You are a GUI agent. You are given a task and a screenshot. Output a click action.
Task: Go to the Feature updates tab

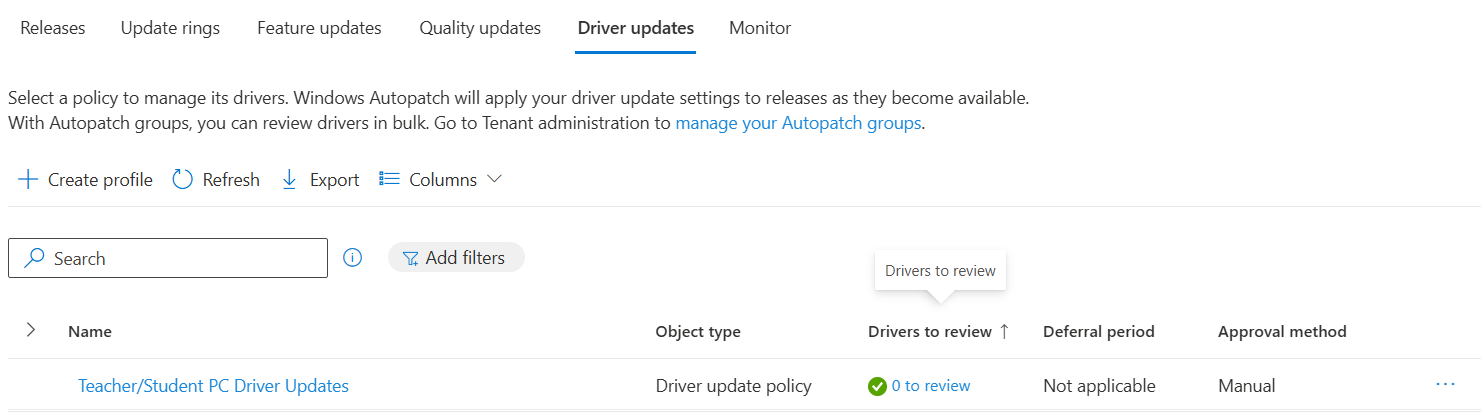pyautogui.click(x=319, y=28)
